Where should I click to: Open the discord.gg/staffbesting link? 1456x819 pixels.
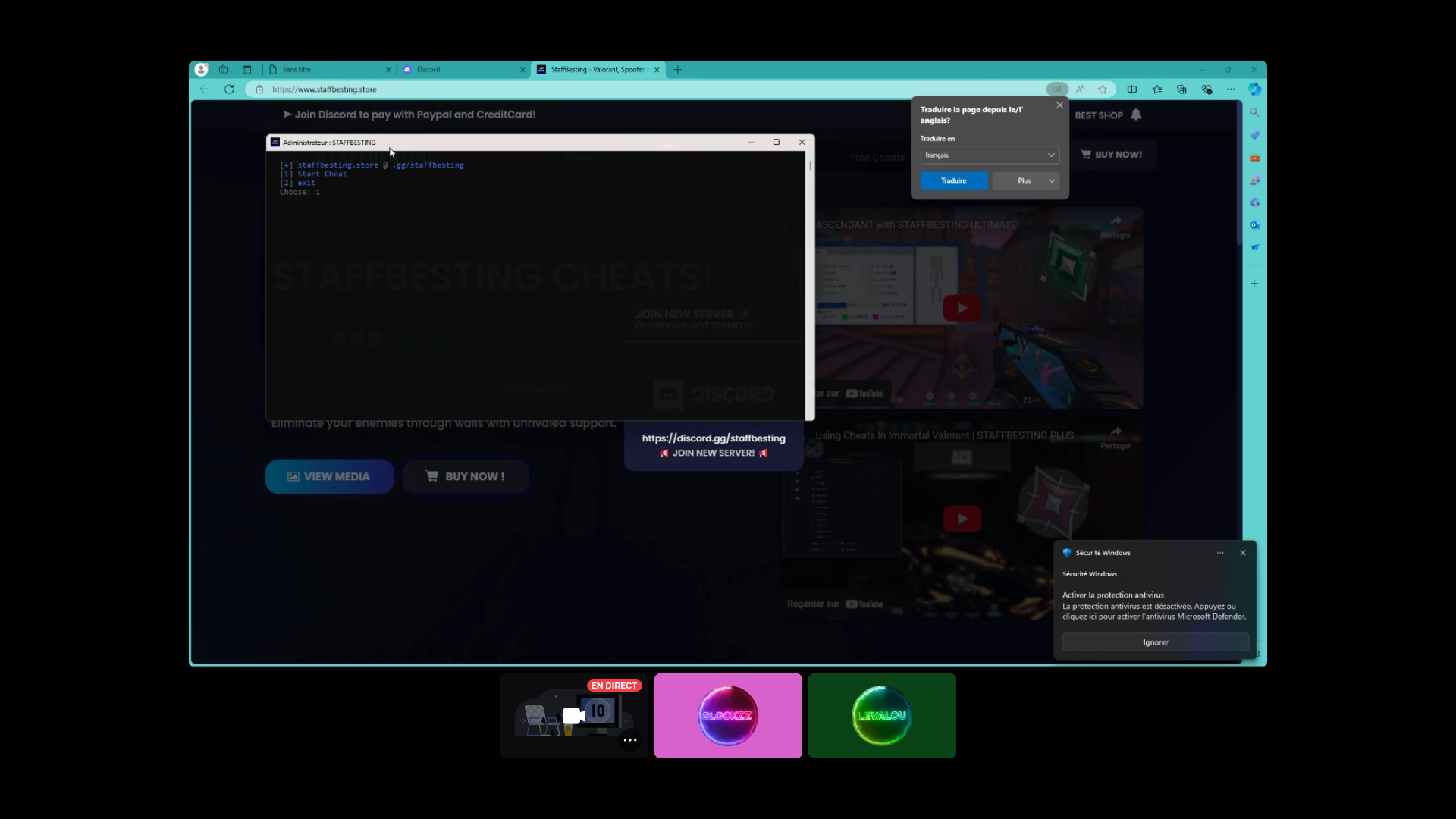(x=714, y=438)
